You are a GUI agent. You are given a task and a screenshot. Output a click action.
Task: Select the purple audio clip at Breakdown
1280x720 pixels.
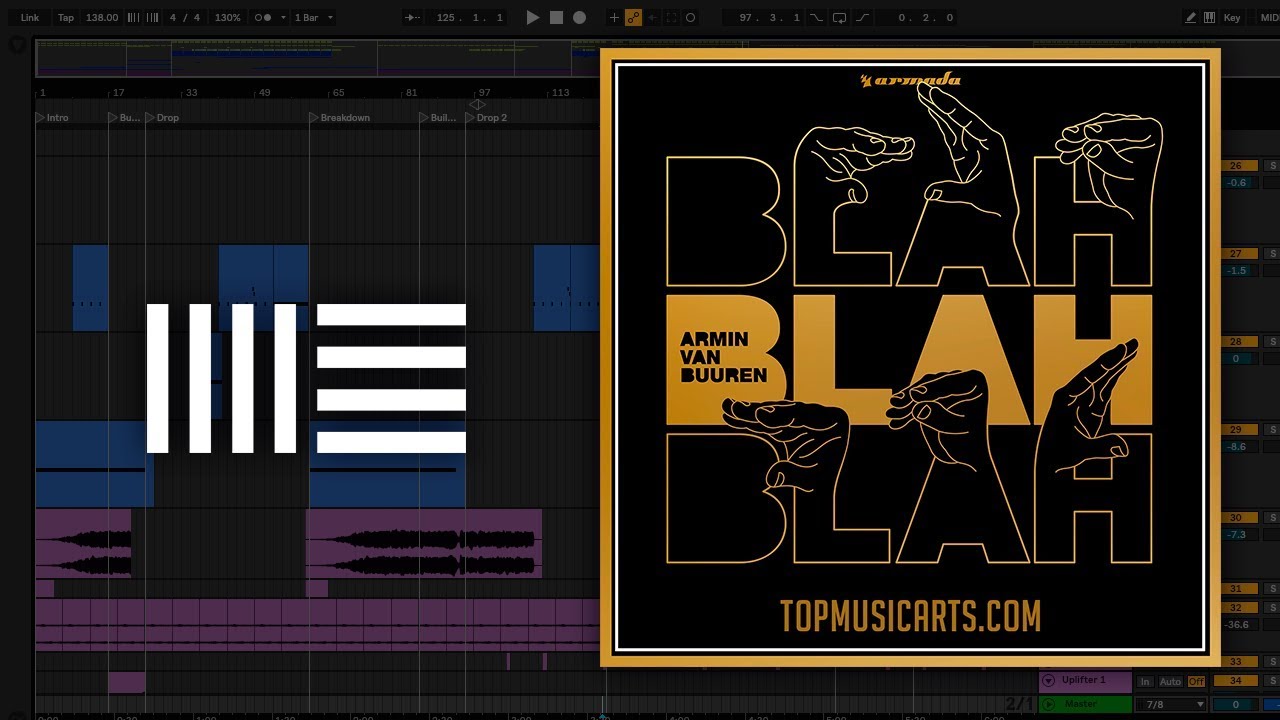click(424, 544)
